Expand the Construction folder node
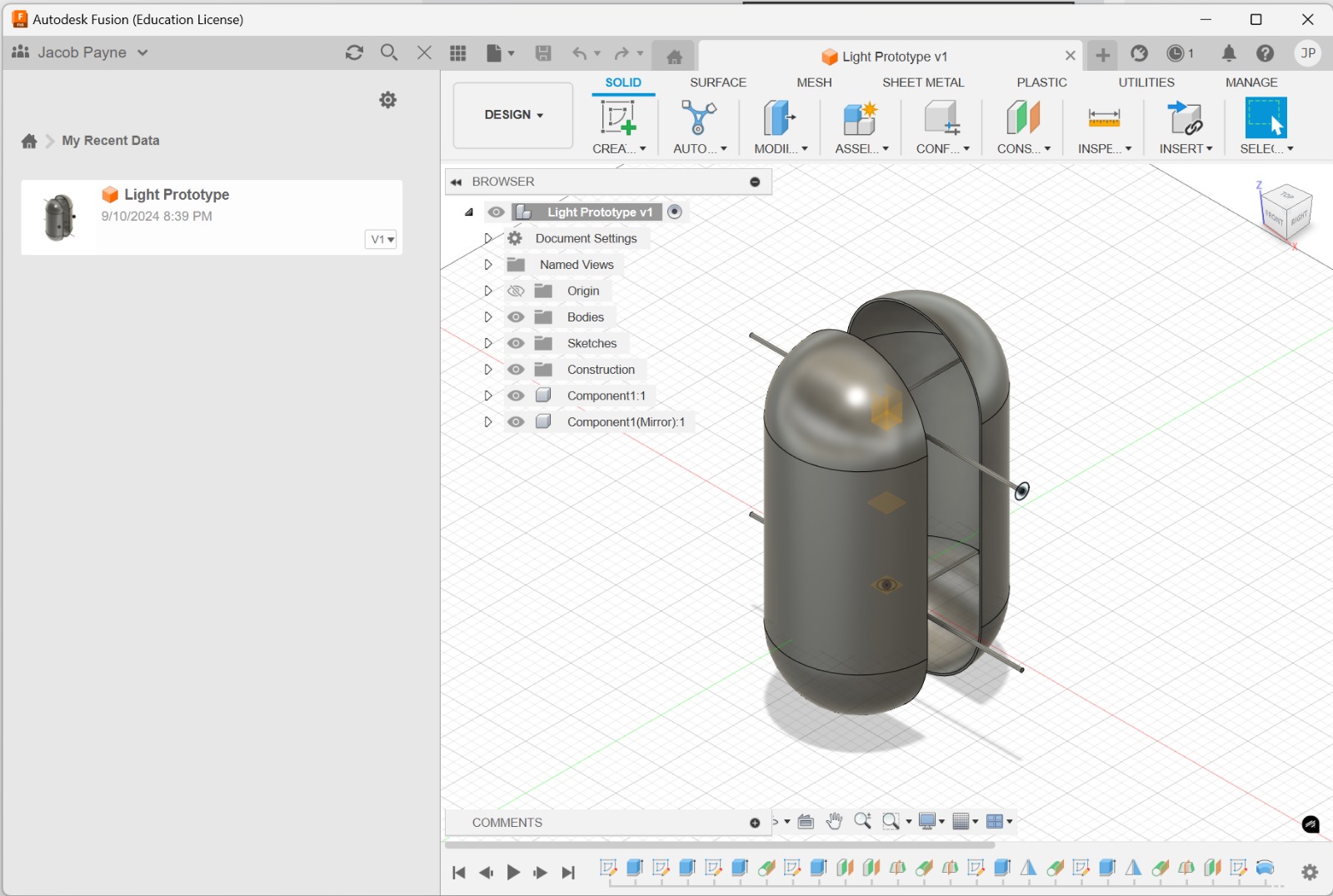 point(488,370)
